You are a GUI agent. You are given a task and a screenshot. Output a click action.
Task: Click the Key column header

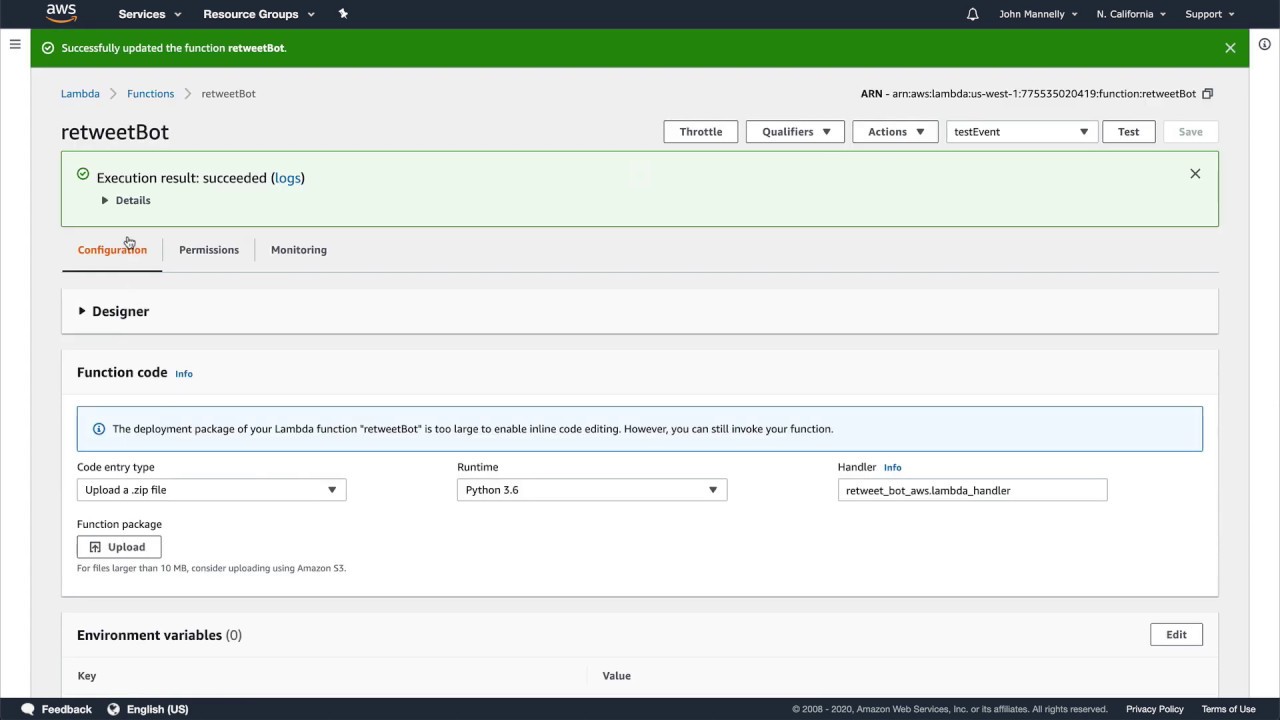click(87, 676)
